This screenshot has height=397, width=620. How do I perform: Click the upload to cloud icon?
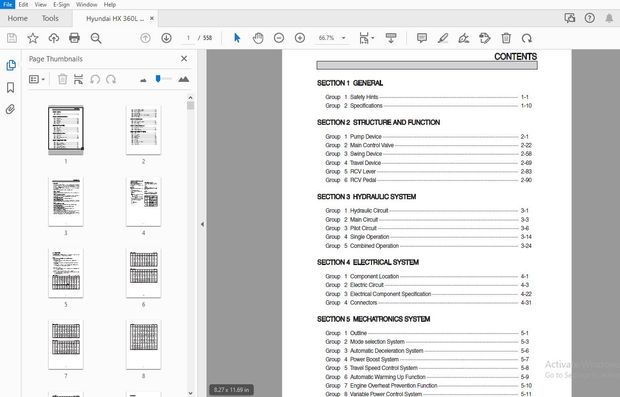point(53,38)
